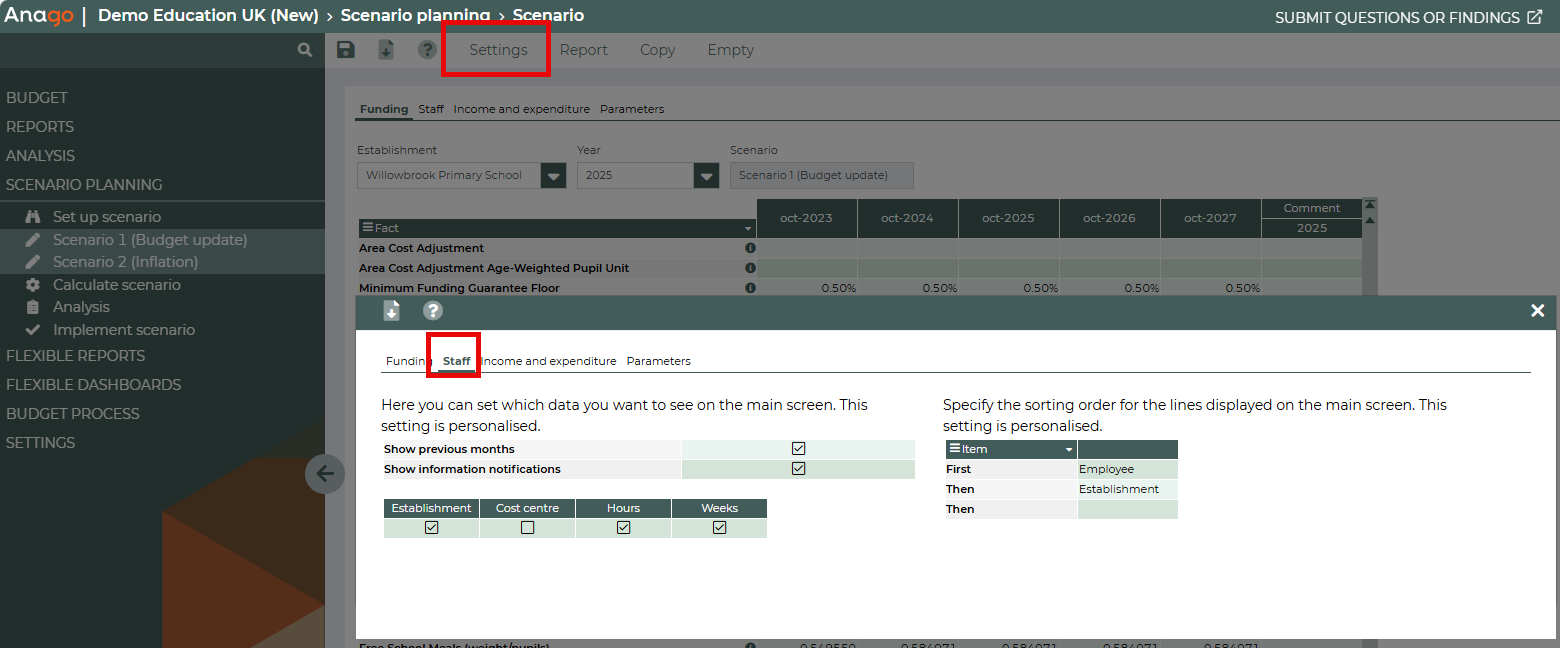Switch to Parameters tab in dialog
The height and width of the screenshot is (648, 1560).
[658, 361]
